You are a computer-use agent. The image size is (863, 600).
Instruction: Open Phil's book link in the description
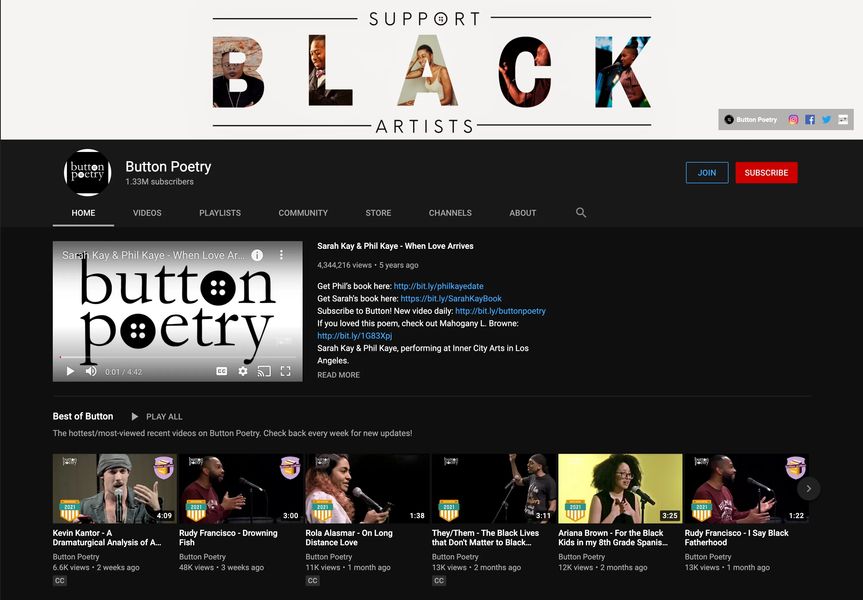(x=437, y=285)
